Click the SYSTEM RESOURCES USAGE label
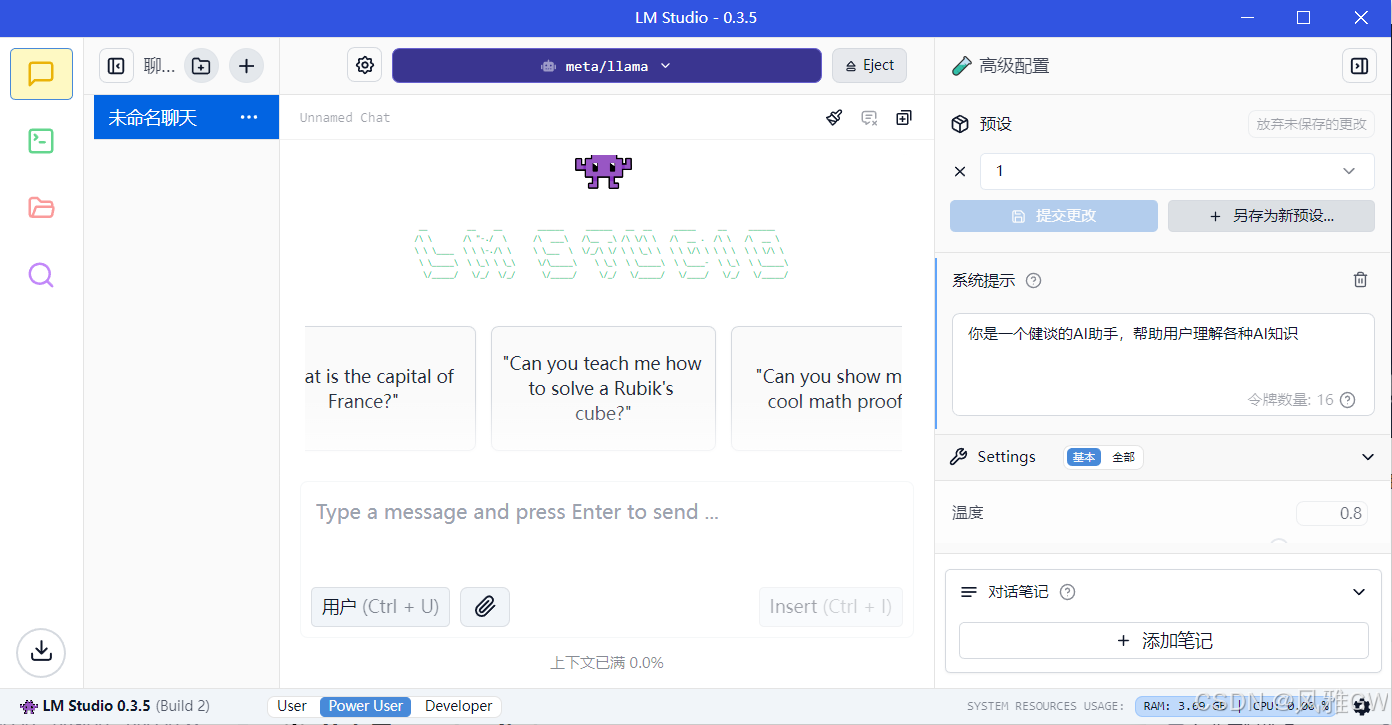1392x725 pixels. pyautogui.click(x=1045, y=706)
